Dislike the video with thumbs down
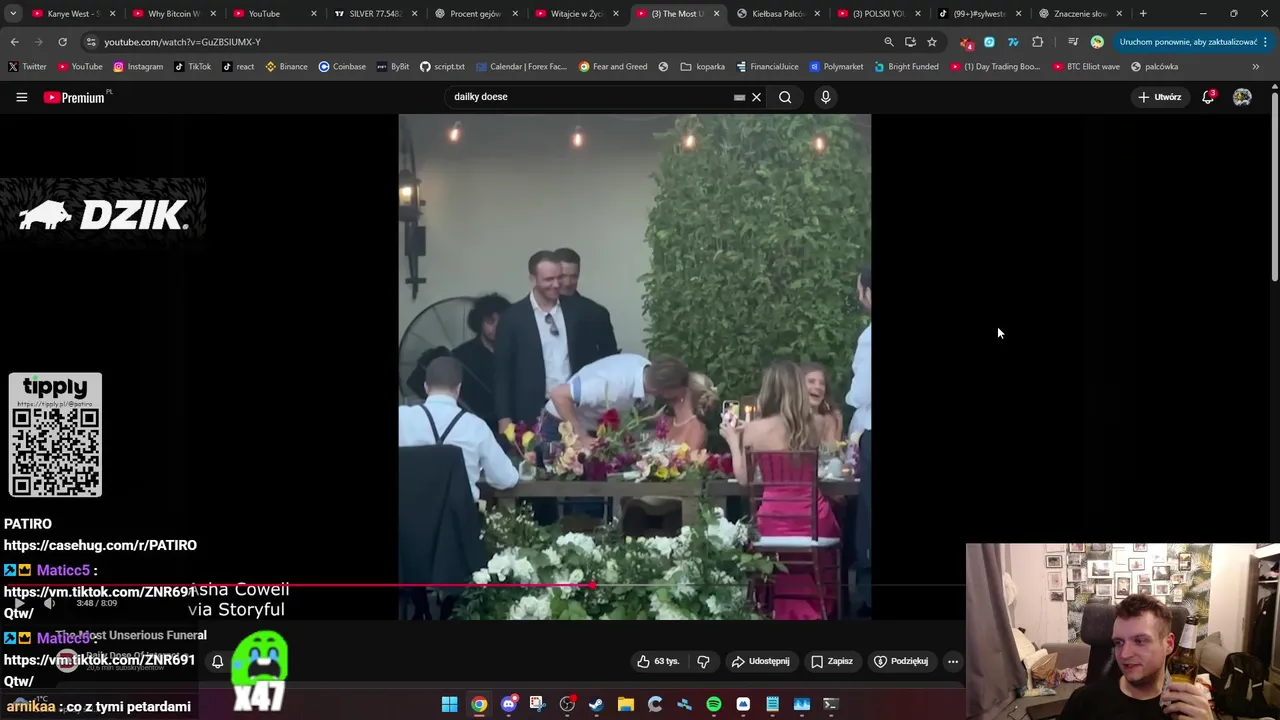 point(703,661)
